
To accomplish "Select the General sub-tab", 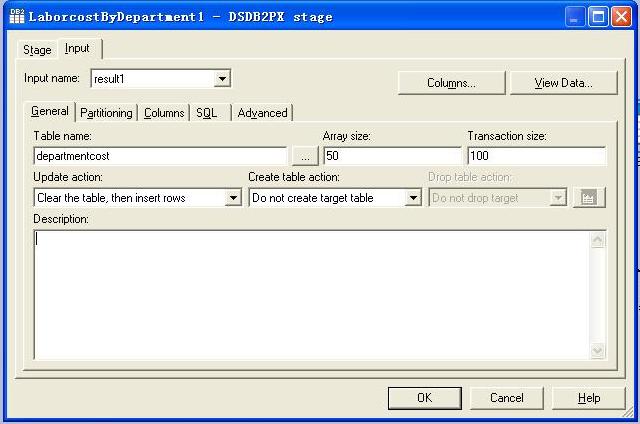I will [50, 111].
